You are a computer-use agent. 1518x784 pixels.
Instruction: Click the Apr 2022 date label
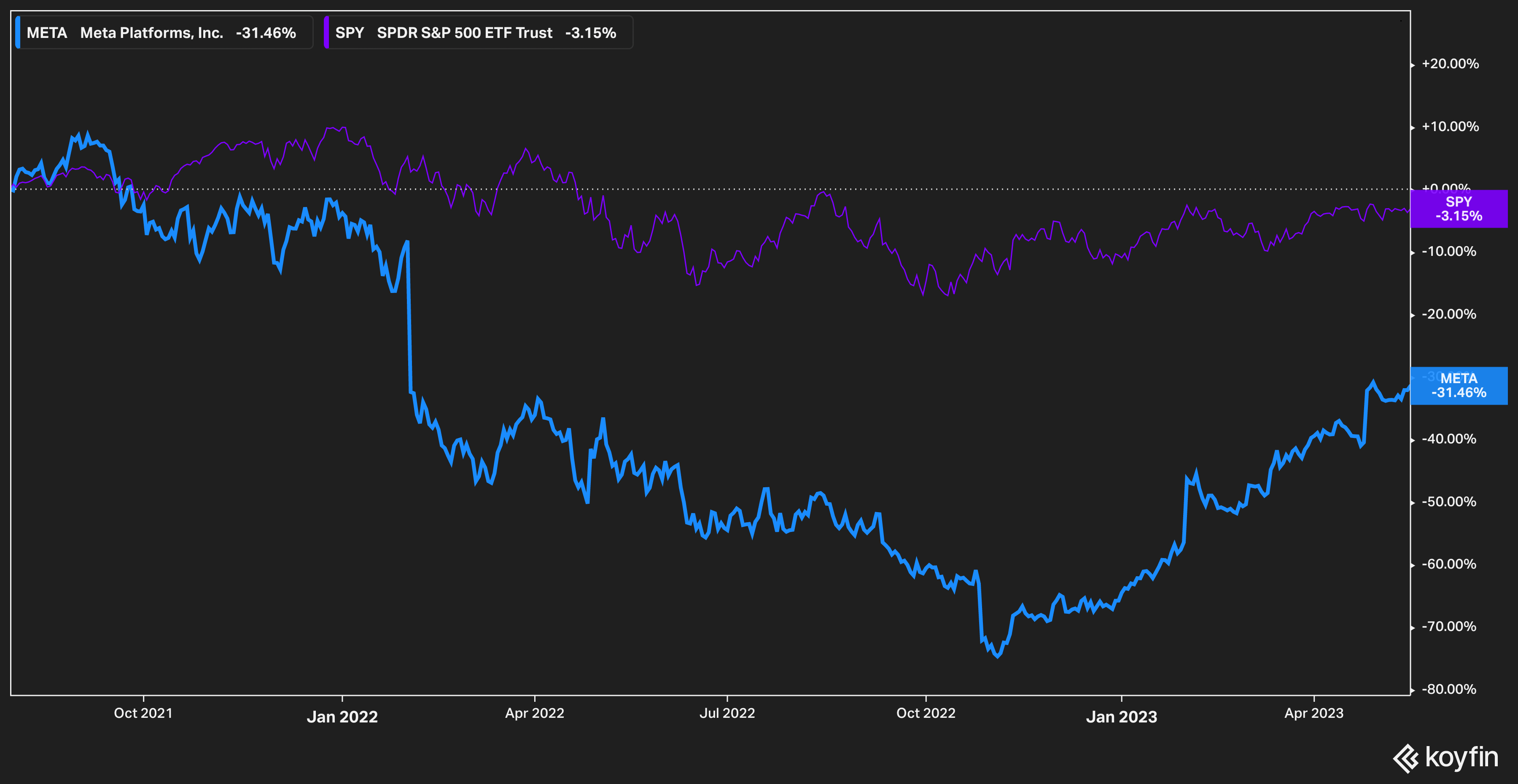coord(535,713)
